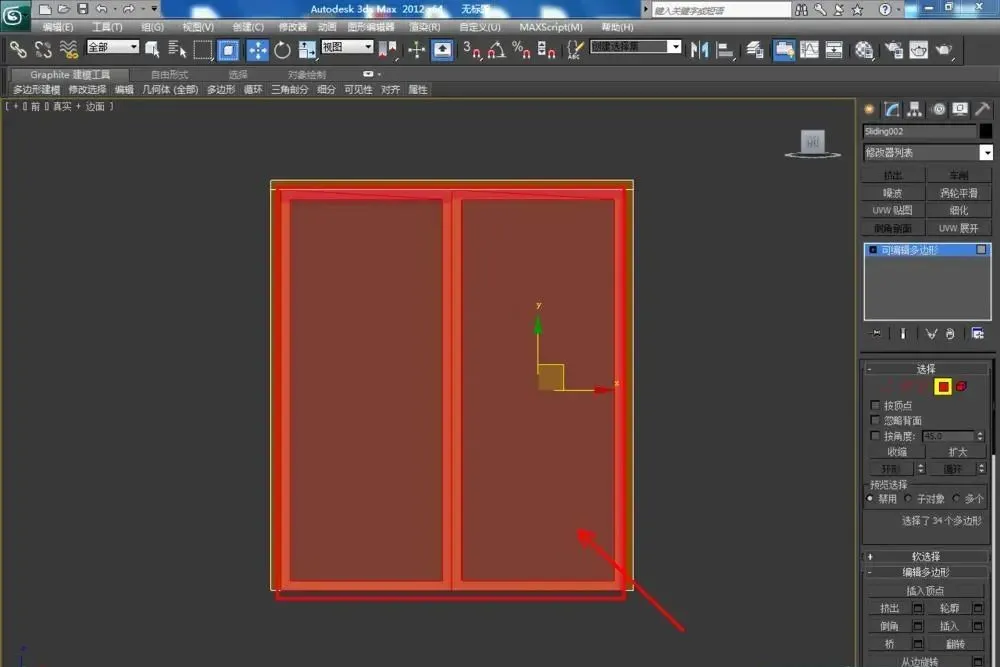
Task: Click the Mirror tool icon
Action: 700,50
